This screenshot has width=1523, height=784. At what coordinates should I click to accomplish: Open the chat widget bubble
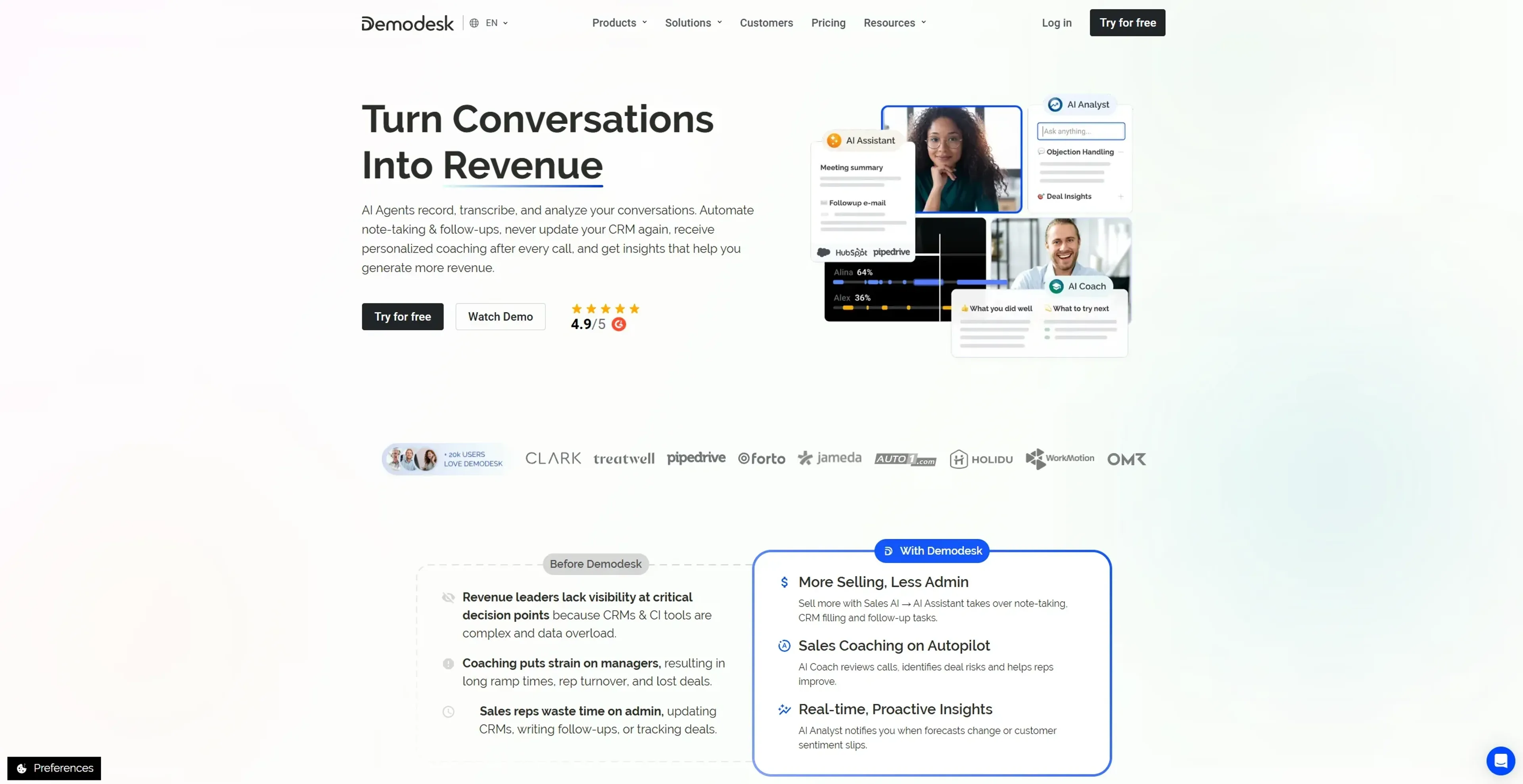(x=1500, y=760)
